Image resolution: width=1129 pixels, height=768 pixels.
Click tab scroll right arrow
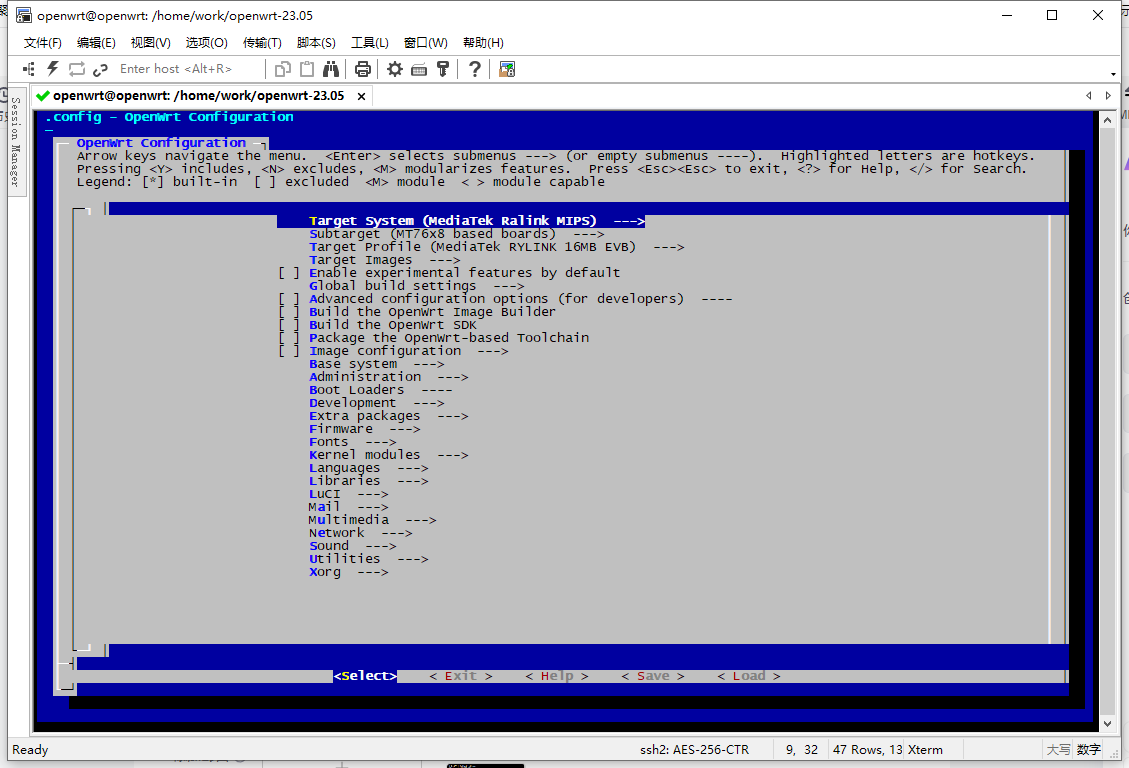tap(1108, 95)
